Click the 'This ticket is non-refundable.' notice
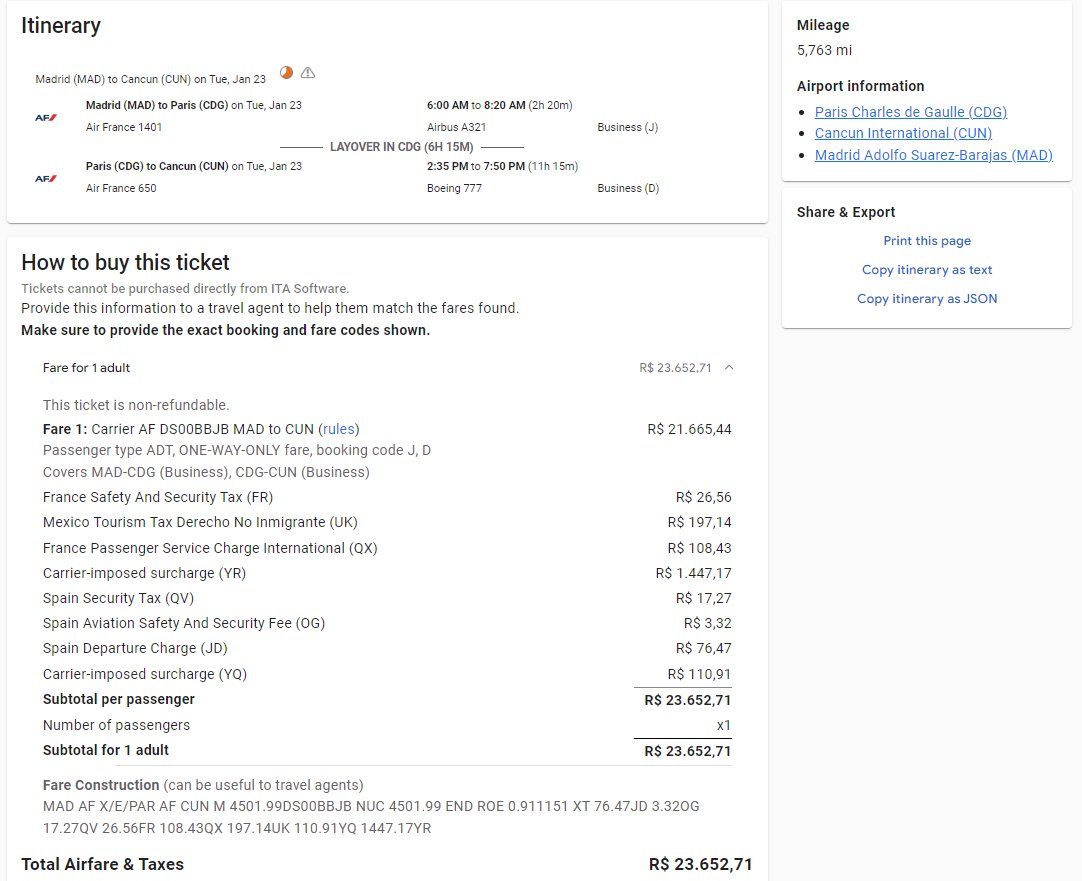Viewport: 1082px width, 881px height. (x=136, y=405)
